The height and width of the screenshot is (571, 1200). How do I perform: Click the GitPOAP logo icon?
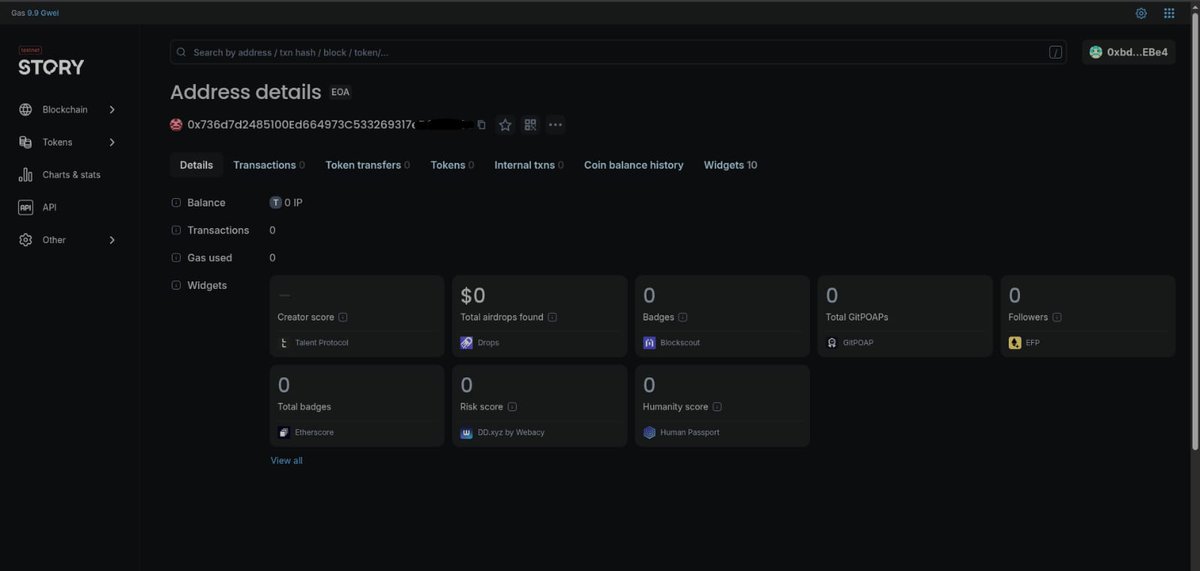pyautogui.click(x=832, y=343)
